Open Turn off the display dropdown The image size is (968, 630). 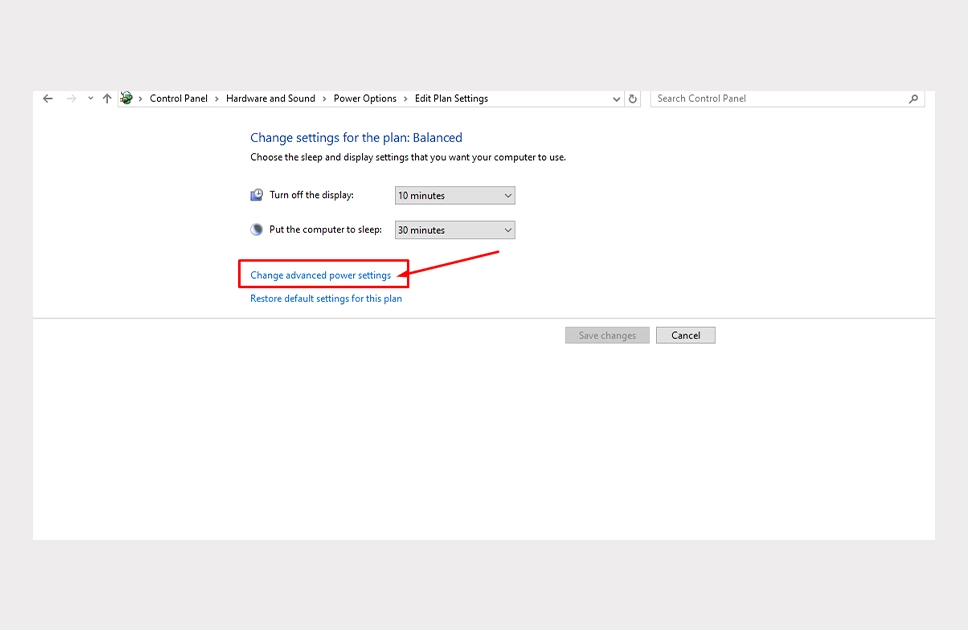pos(455,195)
